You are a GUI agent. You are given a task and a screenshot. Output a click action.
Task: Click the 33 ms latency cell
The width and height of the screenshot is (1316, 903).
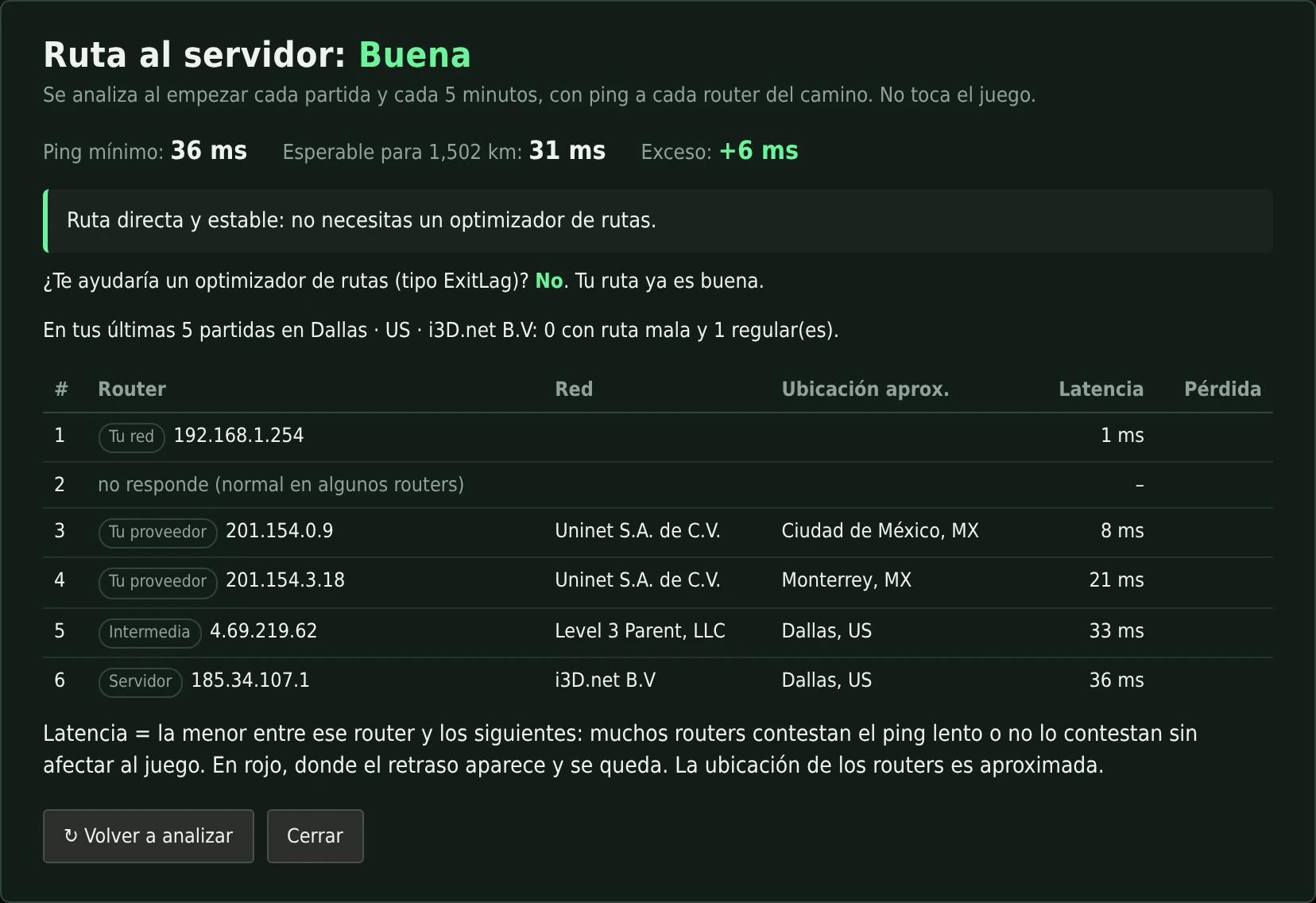[x=1117, y=631]
